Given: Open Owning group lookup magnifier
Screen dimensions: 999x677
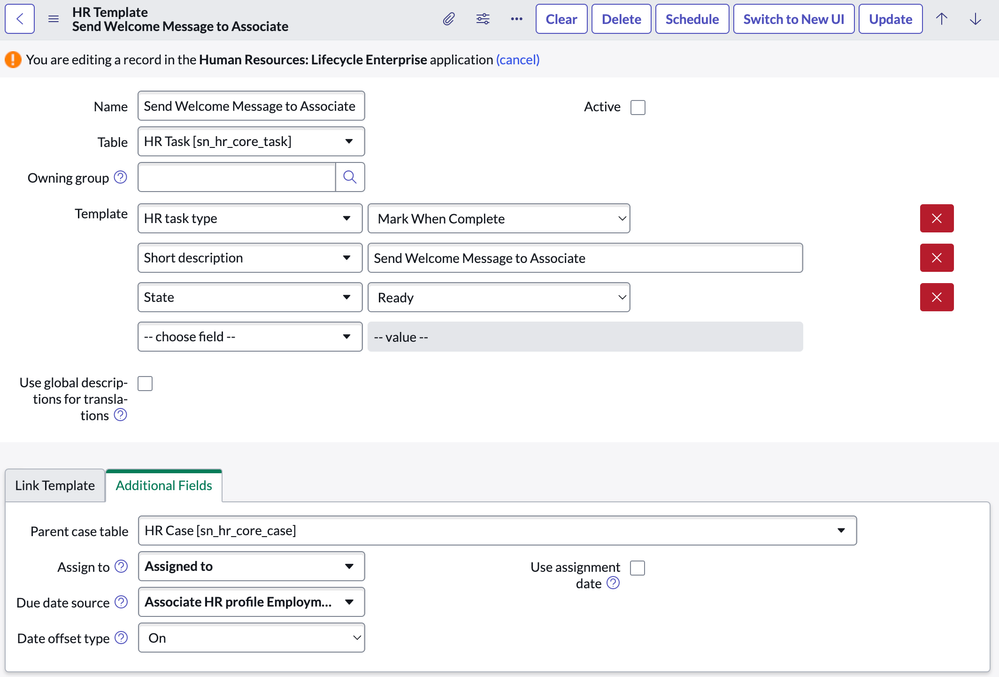Looking at the screenshot, I should 350,177.
